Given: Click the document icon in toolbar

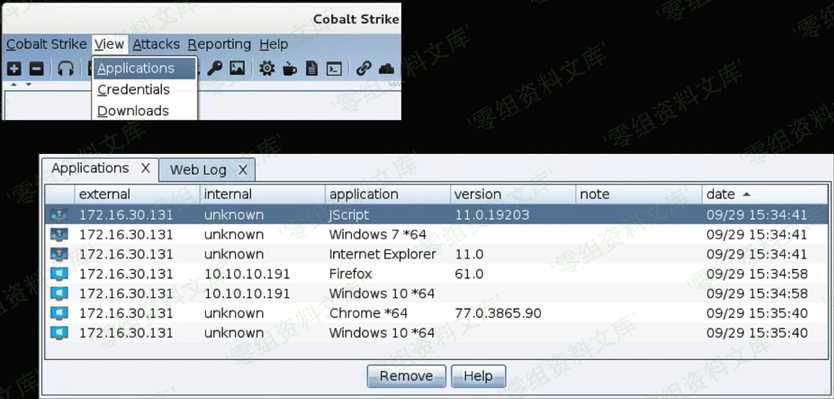Looking at the screenshot, I should point(312,68).
